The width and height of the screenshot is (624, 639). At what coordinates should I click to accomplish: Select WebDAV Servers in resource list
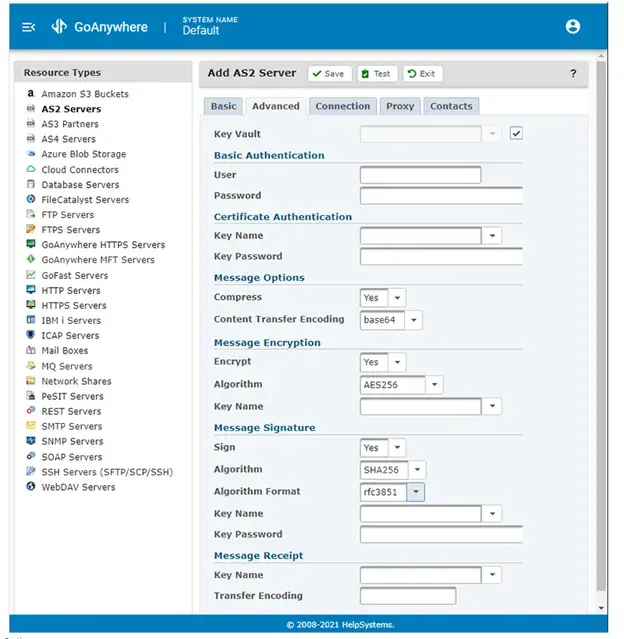(x=78, y=487)
